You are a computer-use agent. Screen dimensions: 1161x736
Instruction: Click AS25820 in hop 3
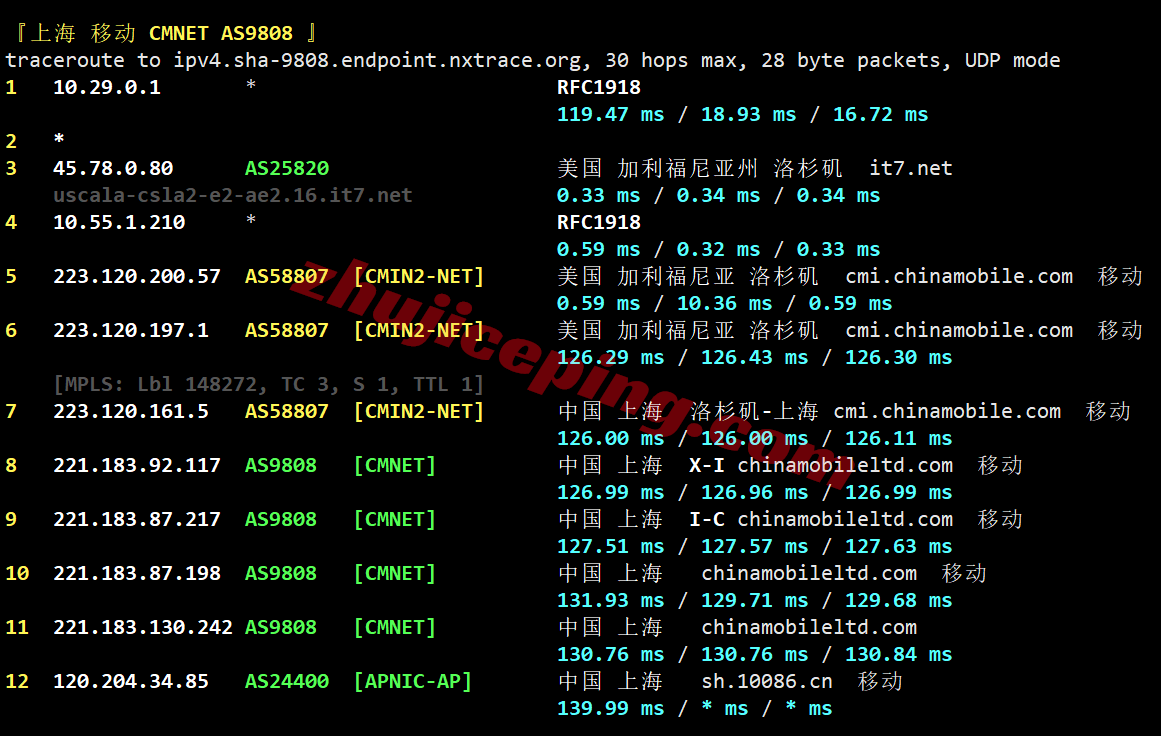click(287, 168)
